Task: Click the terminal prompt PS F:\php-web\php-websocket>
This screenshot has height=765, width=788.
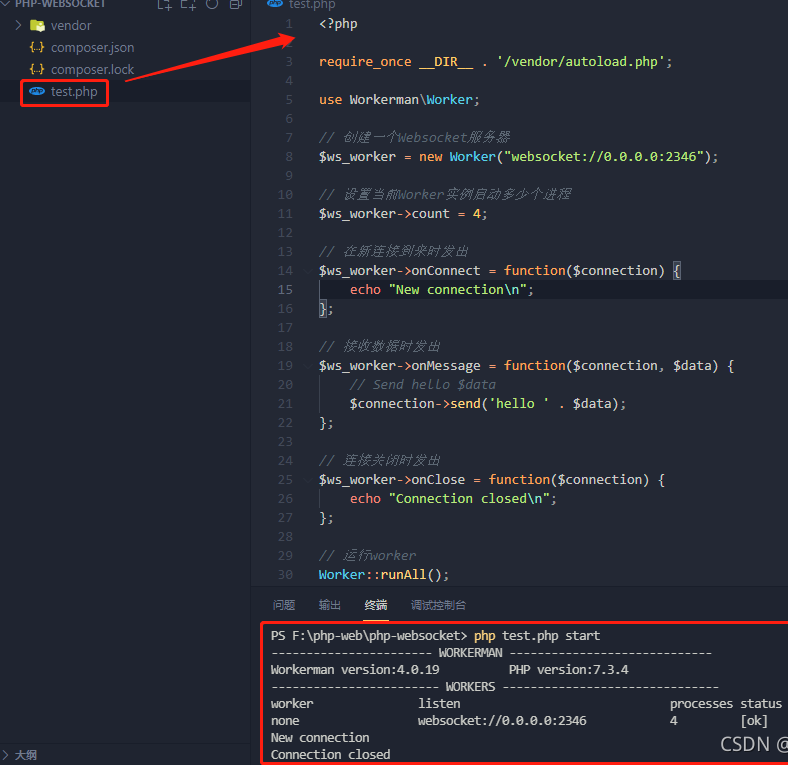Action: click(x=369, y=636)
